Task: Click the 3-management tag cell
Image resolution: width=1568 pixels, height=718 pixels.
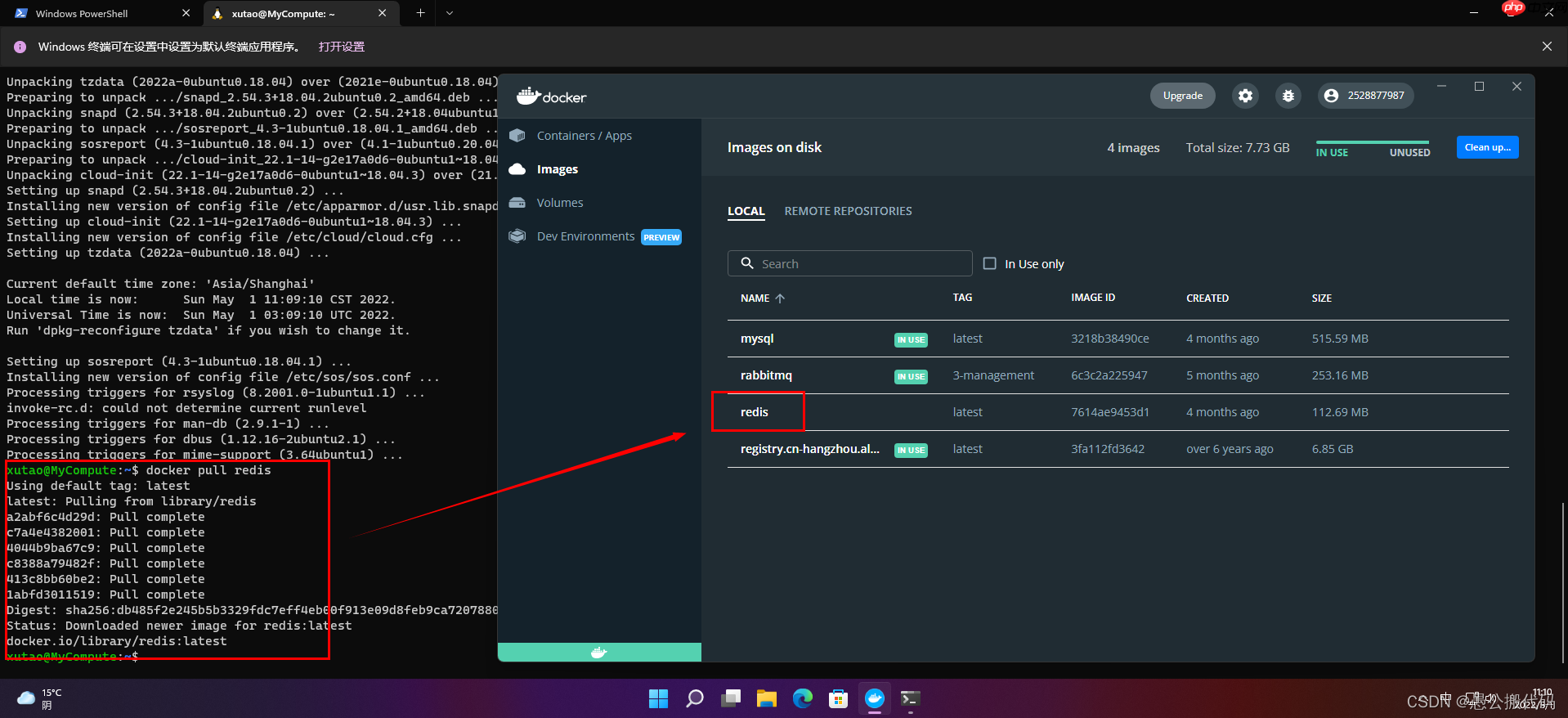Action: [x=993, y=375]
